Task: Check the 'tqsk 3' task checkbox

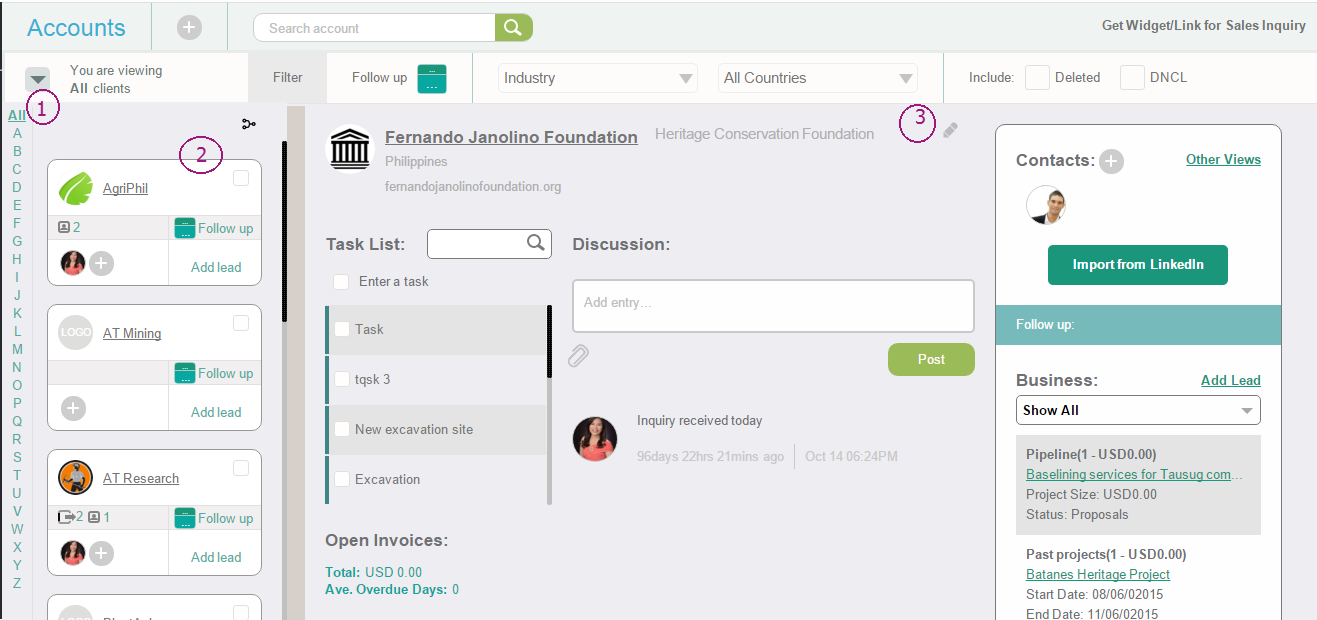Action: click(341, 379)
